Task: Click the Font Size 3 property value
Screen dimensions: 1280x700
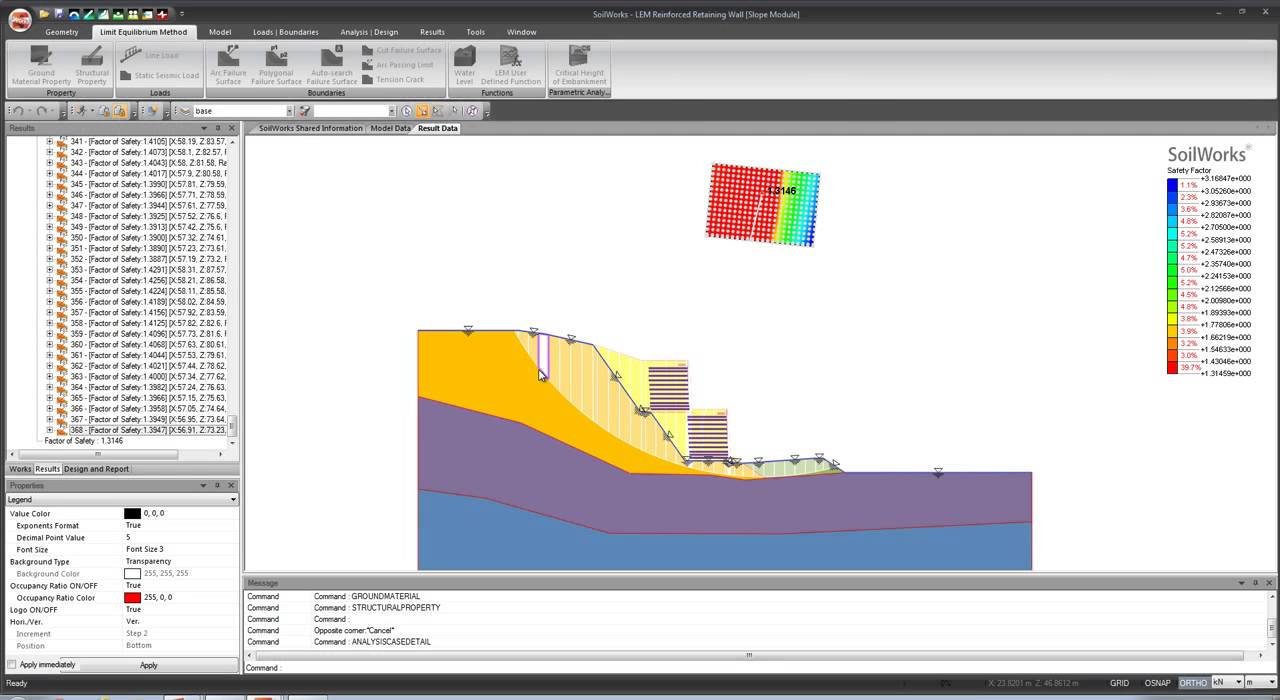Action: [145, 550]
